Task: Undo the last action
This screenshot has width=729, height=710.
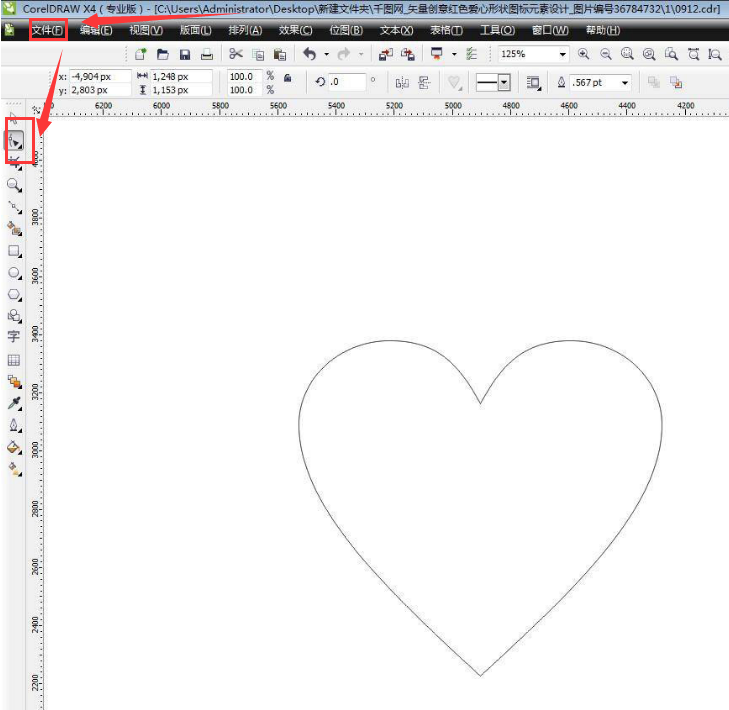Action: click(310, 54)
